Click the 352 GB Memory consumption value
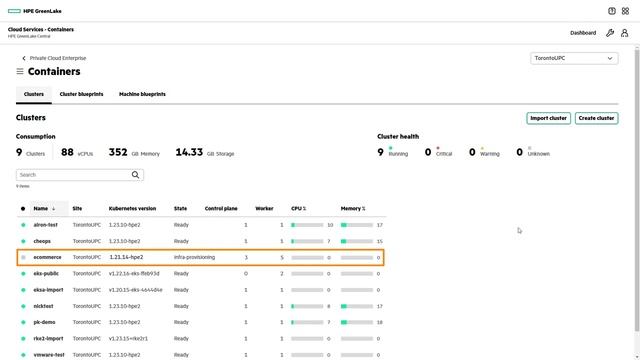Viewport: 640px width, 360px height. pos(134,153)
